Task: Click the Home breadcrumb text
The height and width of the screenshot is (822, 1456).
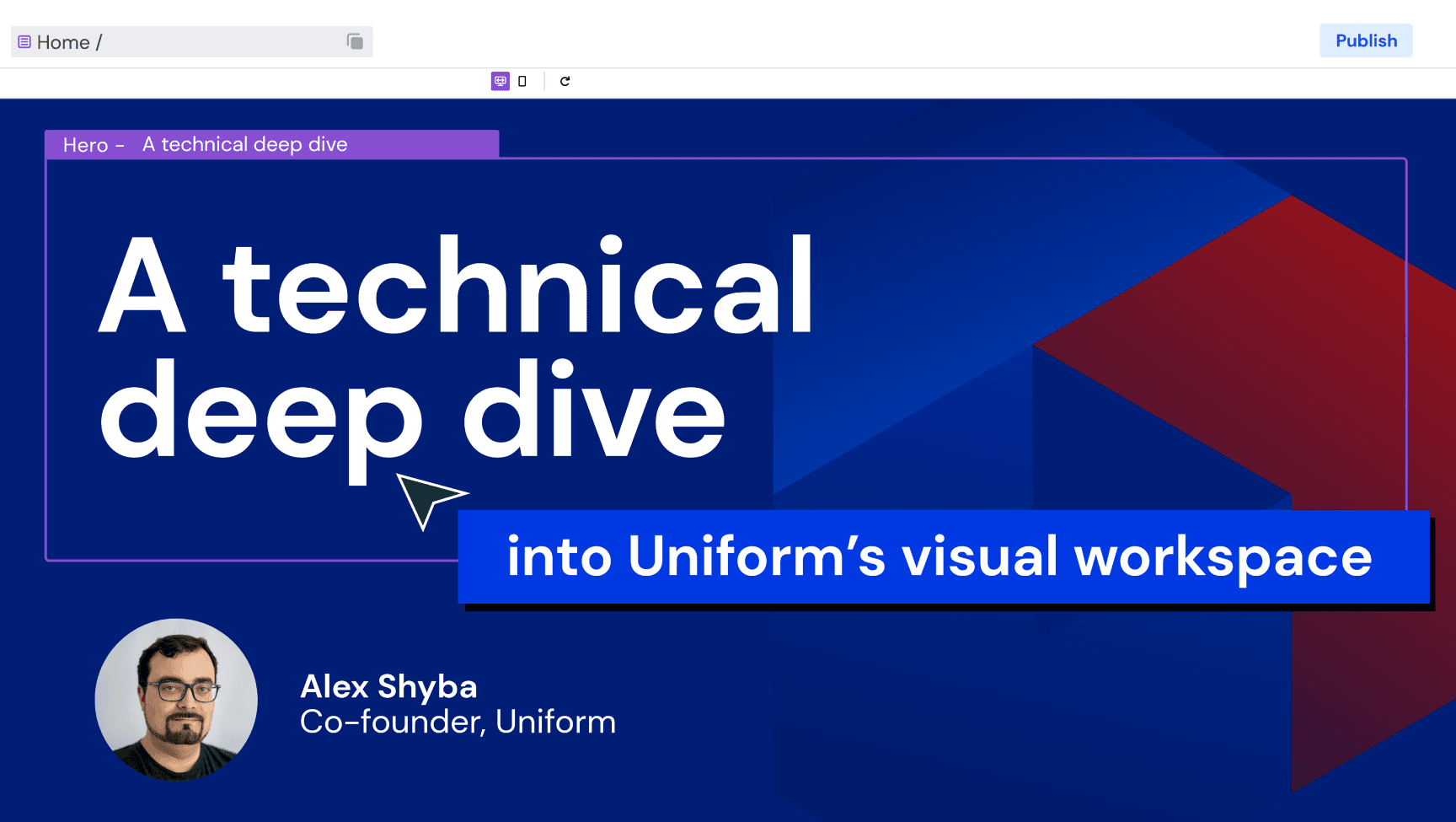Action: point(63,42)
